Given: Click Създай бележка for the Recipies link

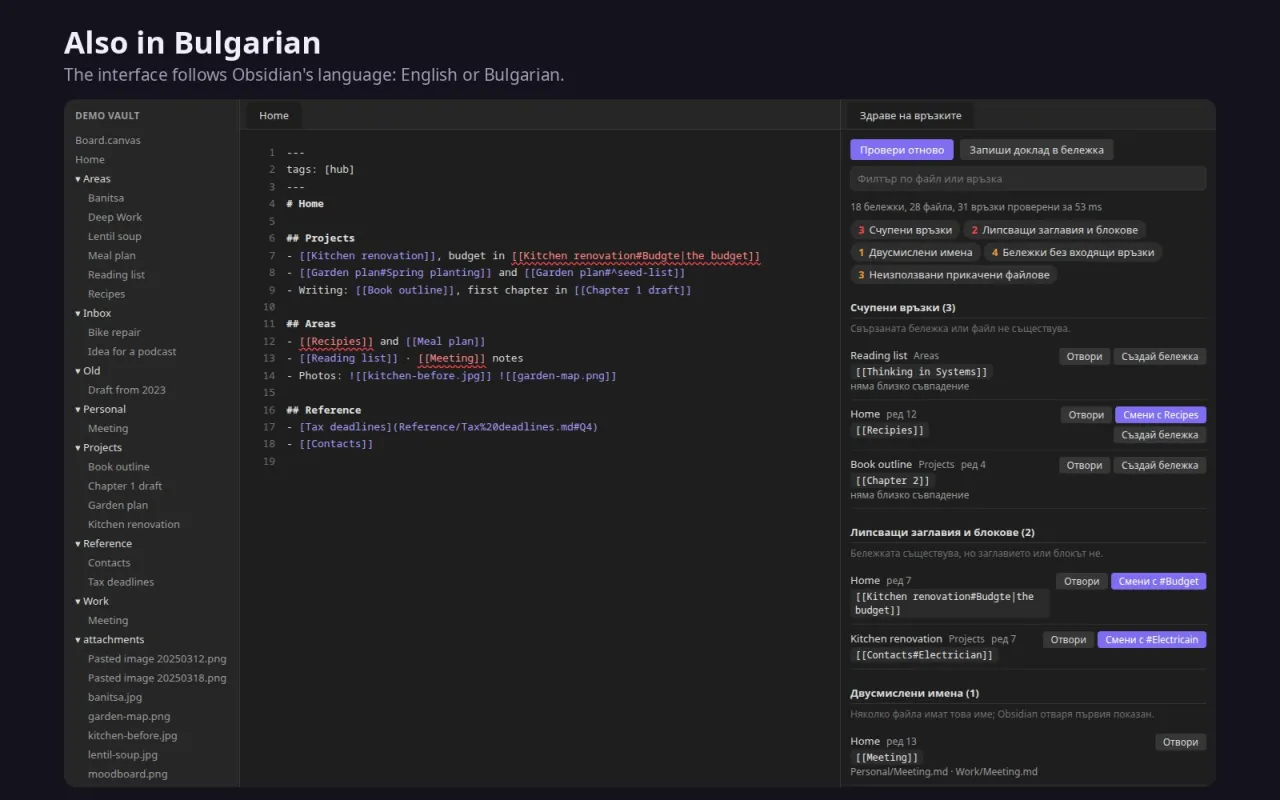Looking at the screenshot, I should coord(1160,435).
